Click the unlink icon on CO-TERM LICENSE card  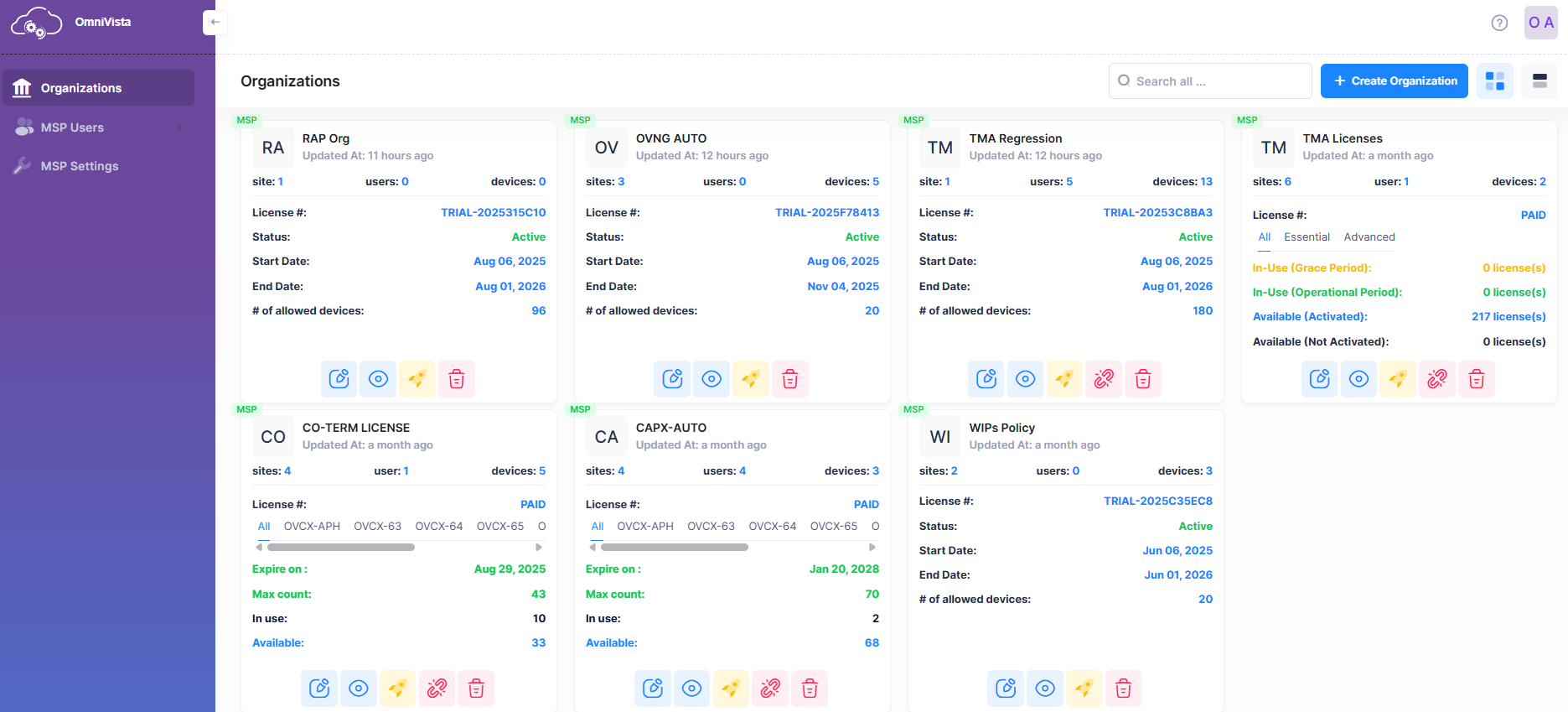(x=437, y=689)
